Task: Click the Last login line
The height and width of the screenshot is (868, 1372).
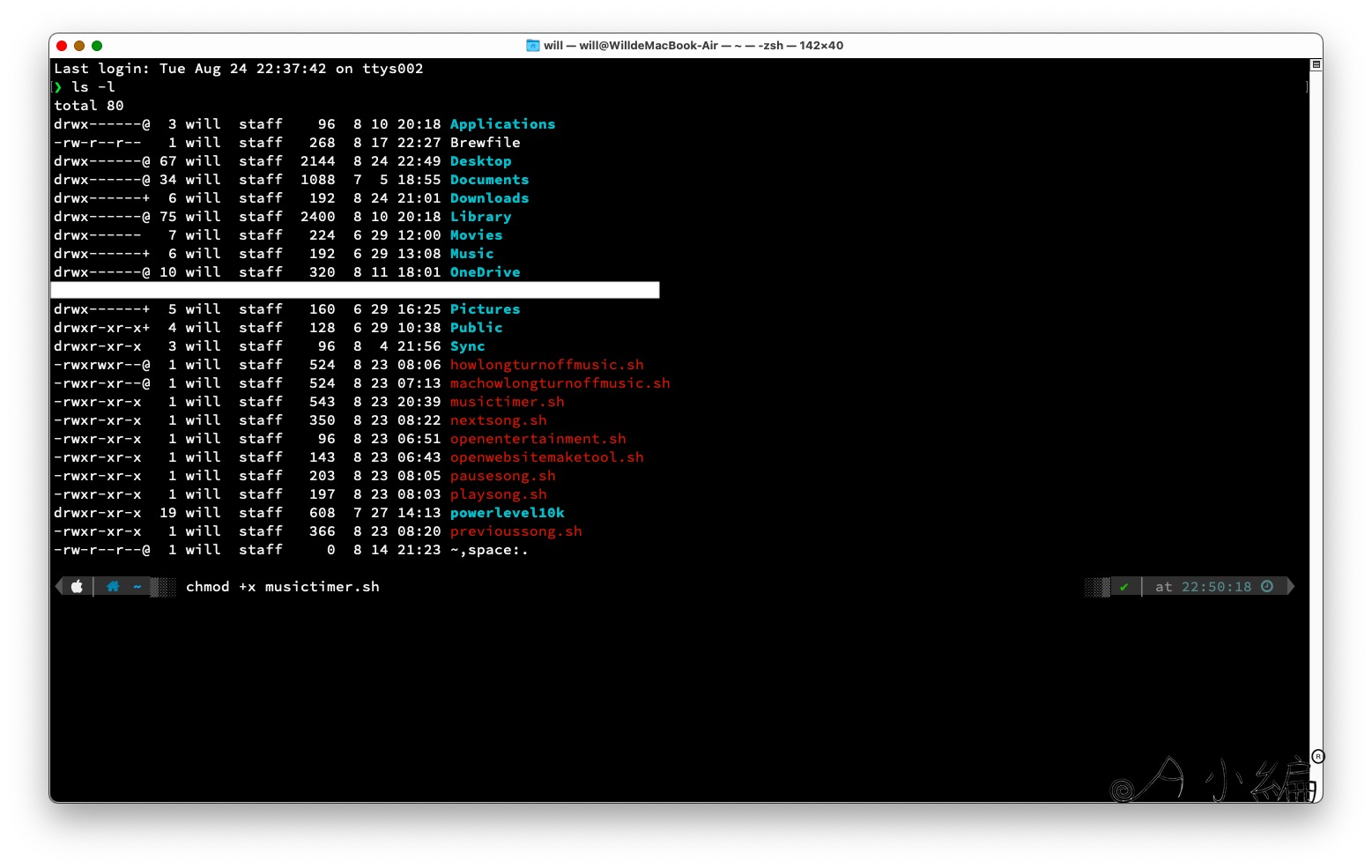Action: (x=238, y=69)
